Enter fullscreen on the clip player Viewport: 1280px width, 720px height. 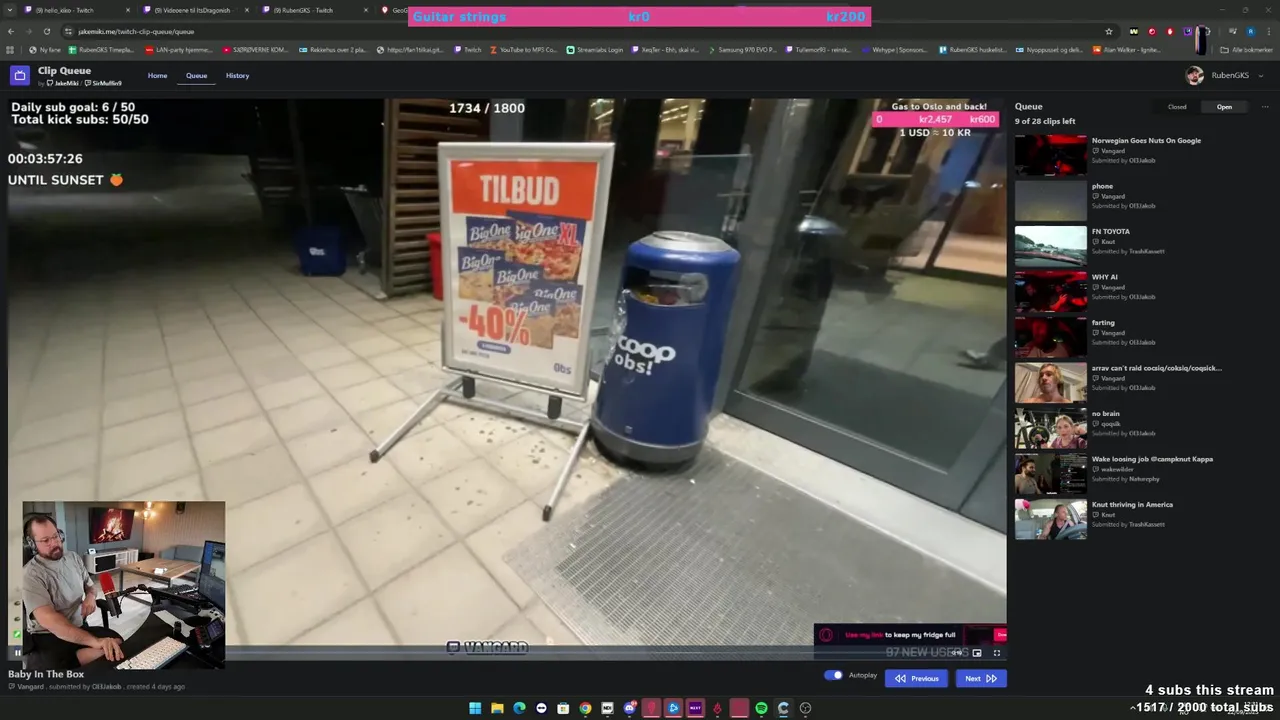[x=996, y=653]
